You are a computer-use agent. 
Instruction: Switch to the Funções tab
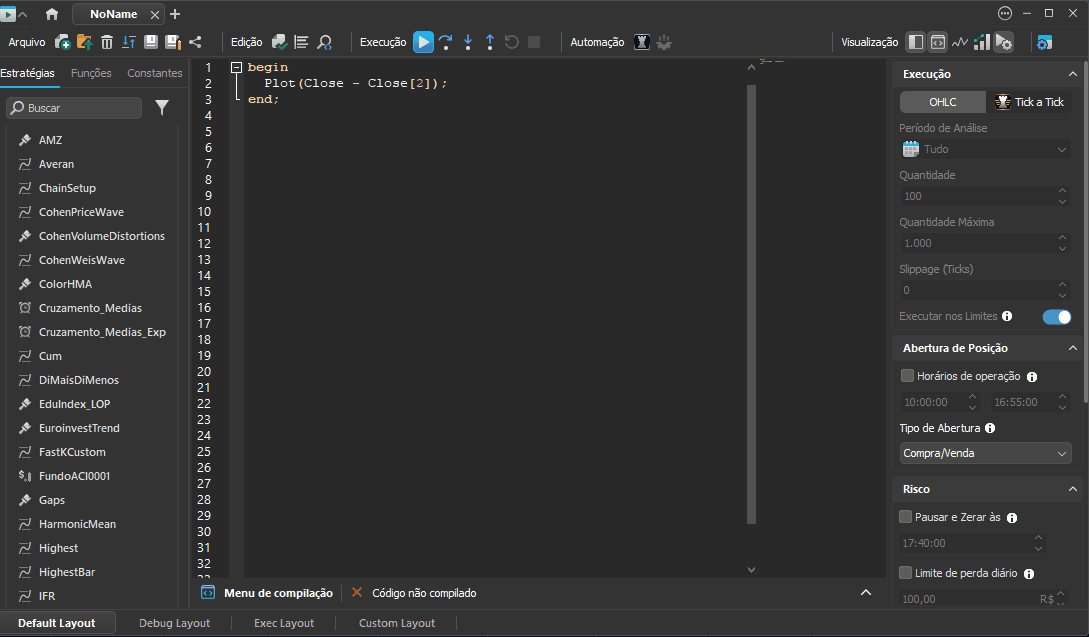[91, 73]
